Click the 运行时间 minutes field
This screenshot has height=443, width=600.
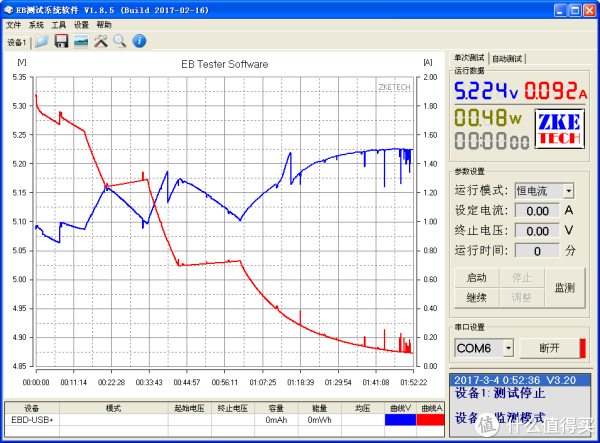[537, 251]
